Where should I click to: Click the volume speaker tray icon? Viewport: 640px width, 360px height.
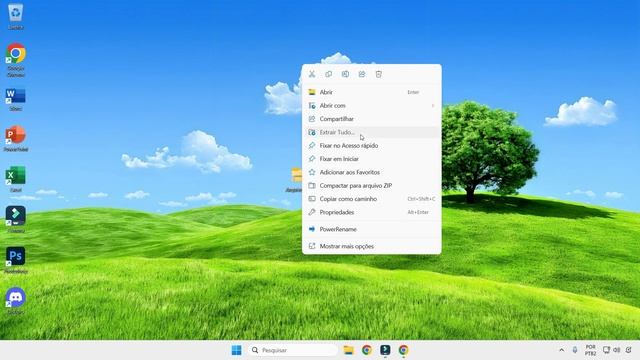[617, 350]
